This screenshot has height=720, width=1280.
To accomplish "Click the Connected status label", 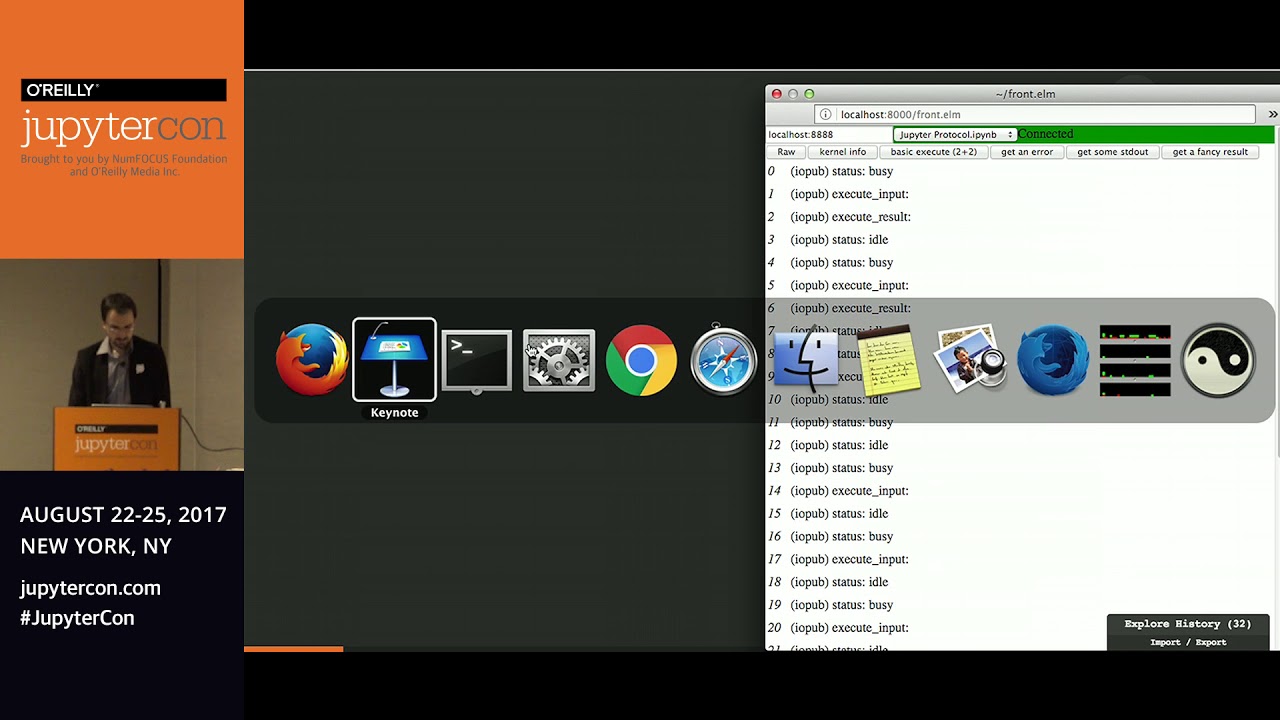I will [1045, 134].
